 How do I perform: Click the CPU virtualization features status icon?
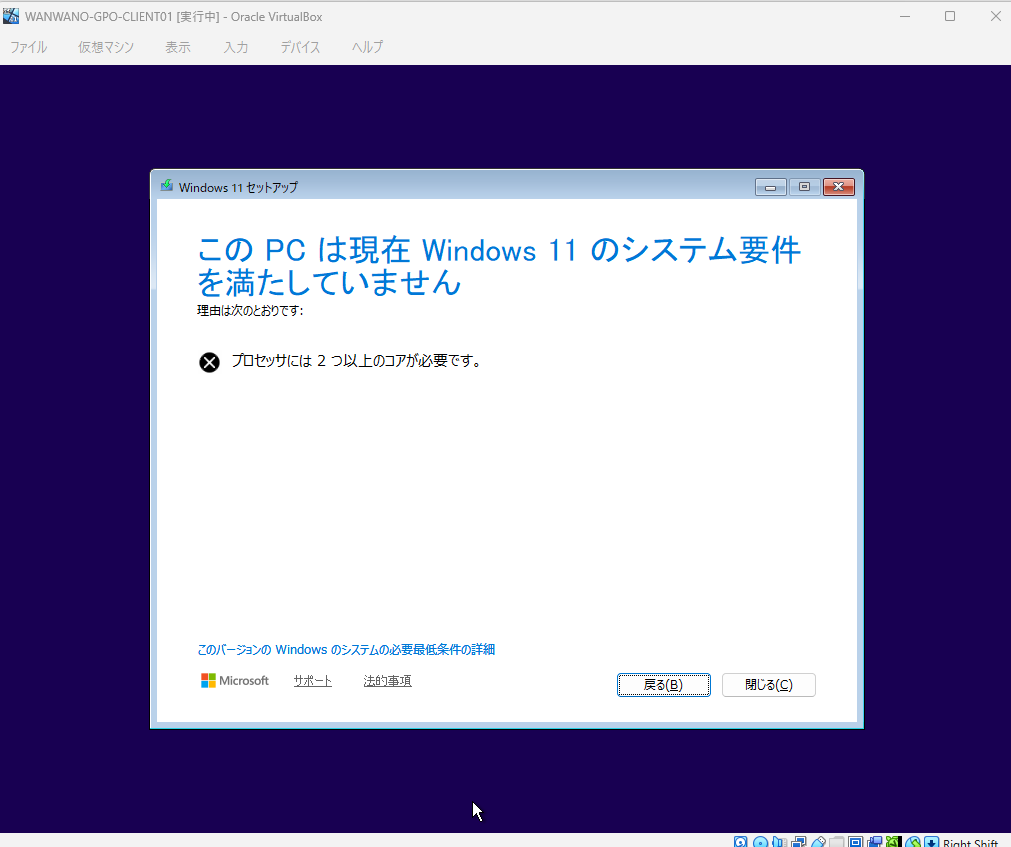point(894,842)
